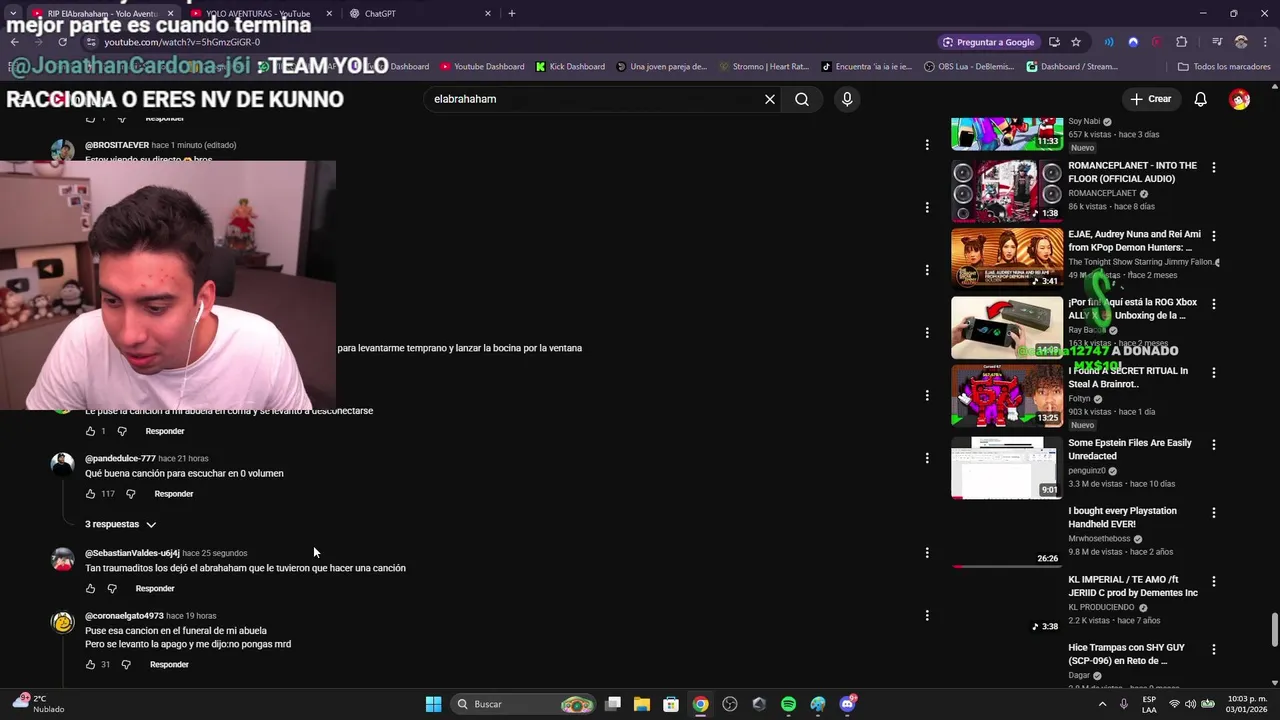Open Stromno Heart Rate bookmark
Image resolution: width=1280 pixels, height=720 pixels.
click(x=763, y=67)
